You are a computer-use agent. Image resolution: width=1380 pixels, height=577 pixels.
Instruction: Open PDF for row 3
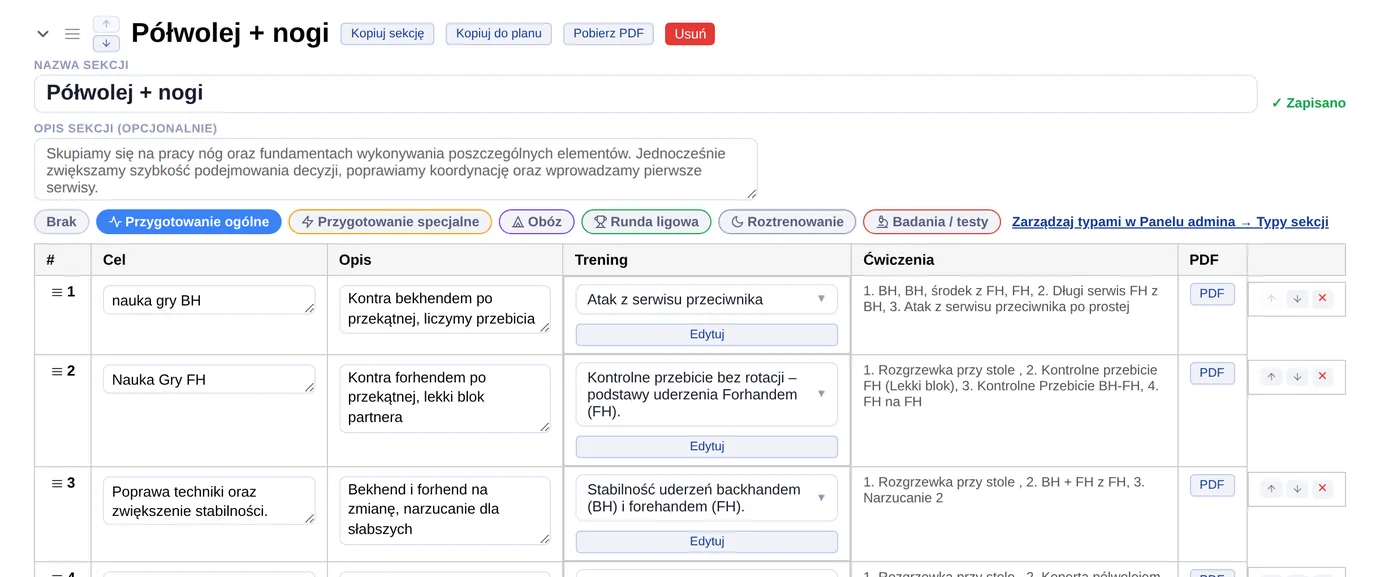[1212, 485]
